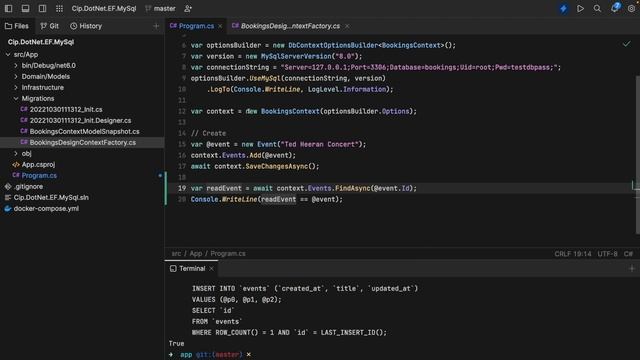Open App.csproj file
The image size is (640, 360).
click(x=38, y=164)
